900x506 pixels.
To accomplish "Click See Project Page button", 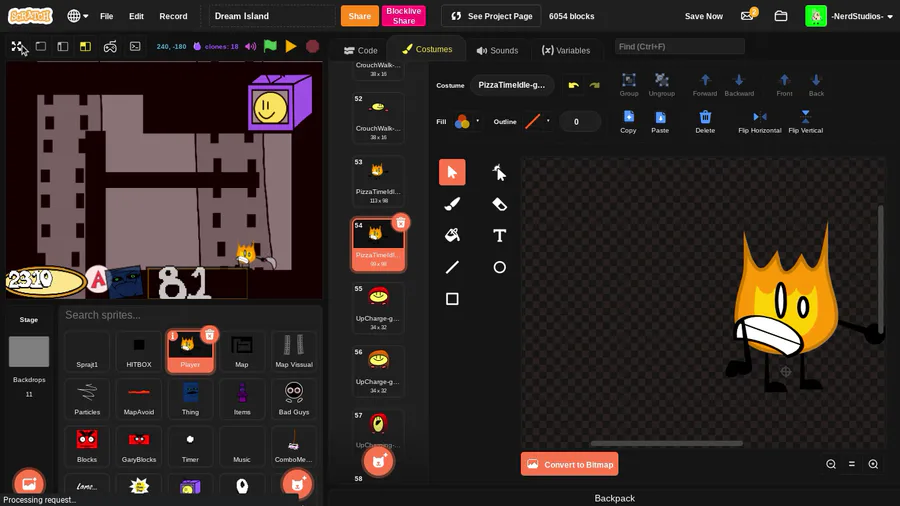I will pos(491,16).
